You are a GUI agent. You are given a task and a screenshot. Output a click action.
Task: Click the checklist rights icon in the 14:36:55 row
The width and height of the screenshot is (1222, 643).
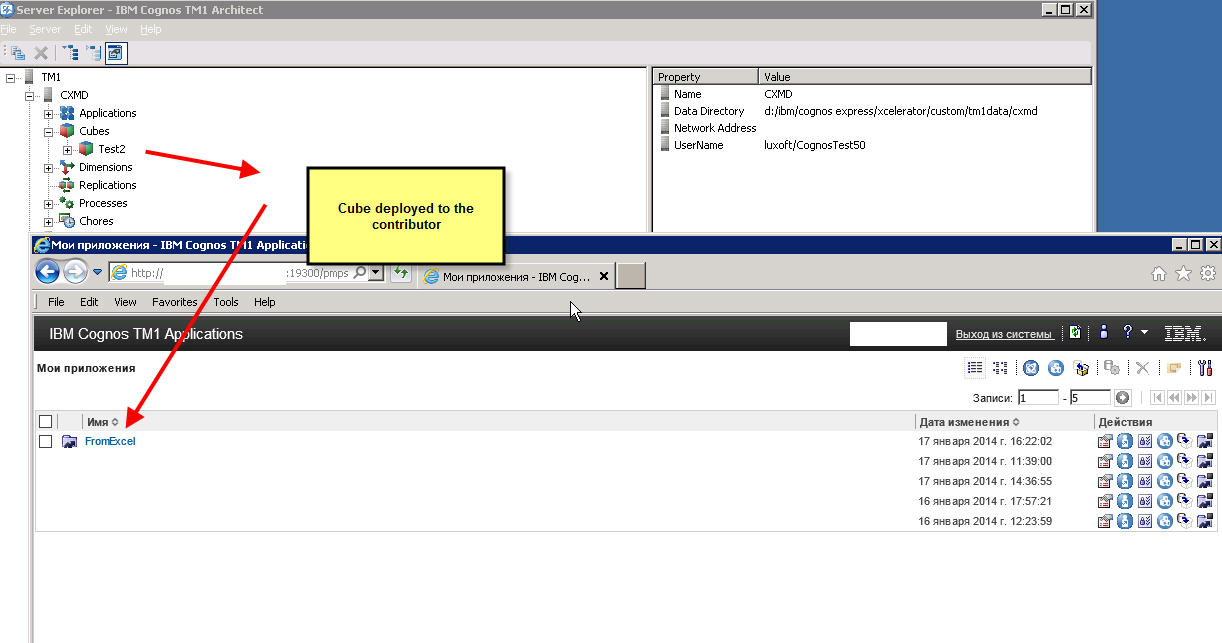point(1144,481)
